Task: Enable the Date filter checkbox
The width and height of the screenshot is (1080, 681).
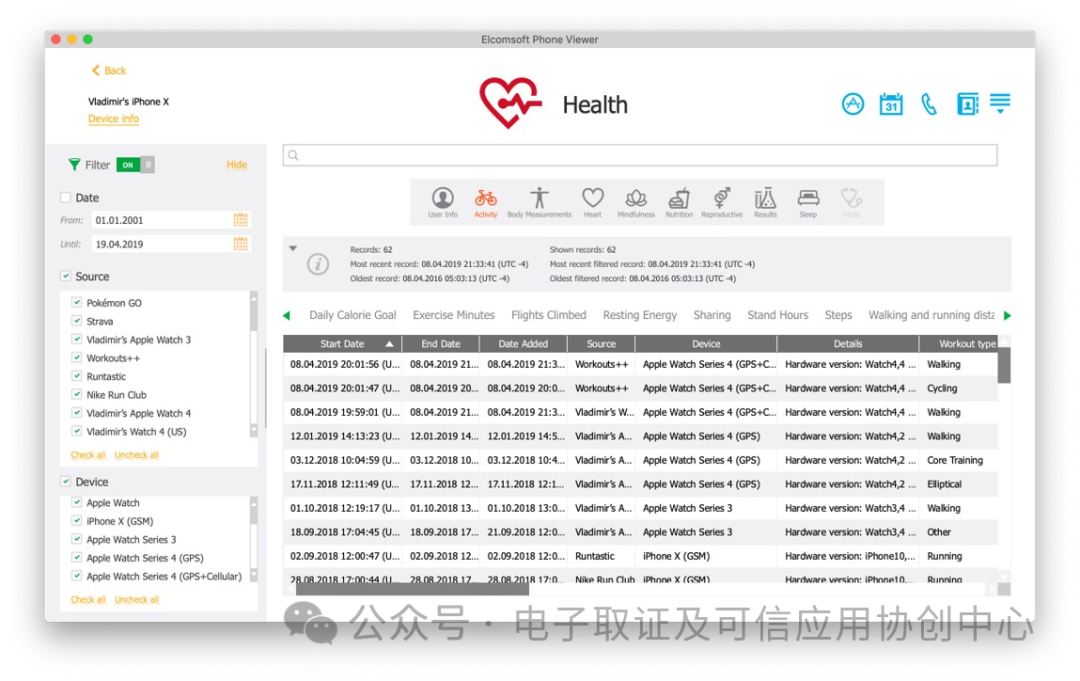Action: [x=65, y=198]
